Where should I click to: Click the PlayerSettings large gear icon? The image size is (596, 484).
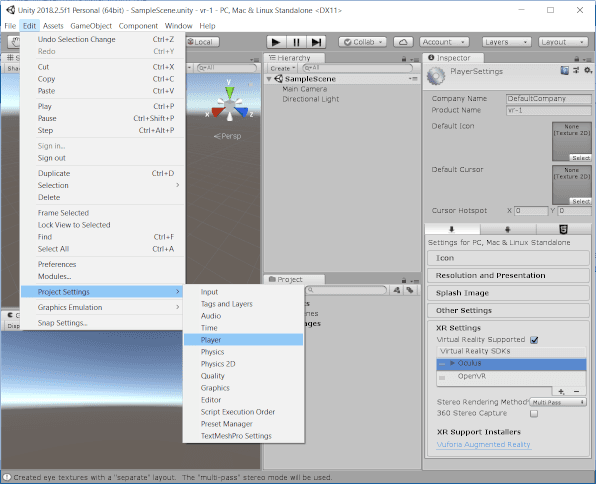coord(436,76)
